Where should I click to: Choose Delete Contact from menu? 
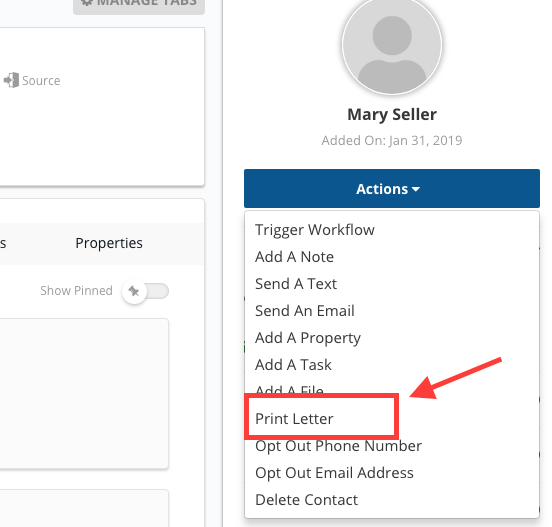(x=306, y=500)
